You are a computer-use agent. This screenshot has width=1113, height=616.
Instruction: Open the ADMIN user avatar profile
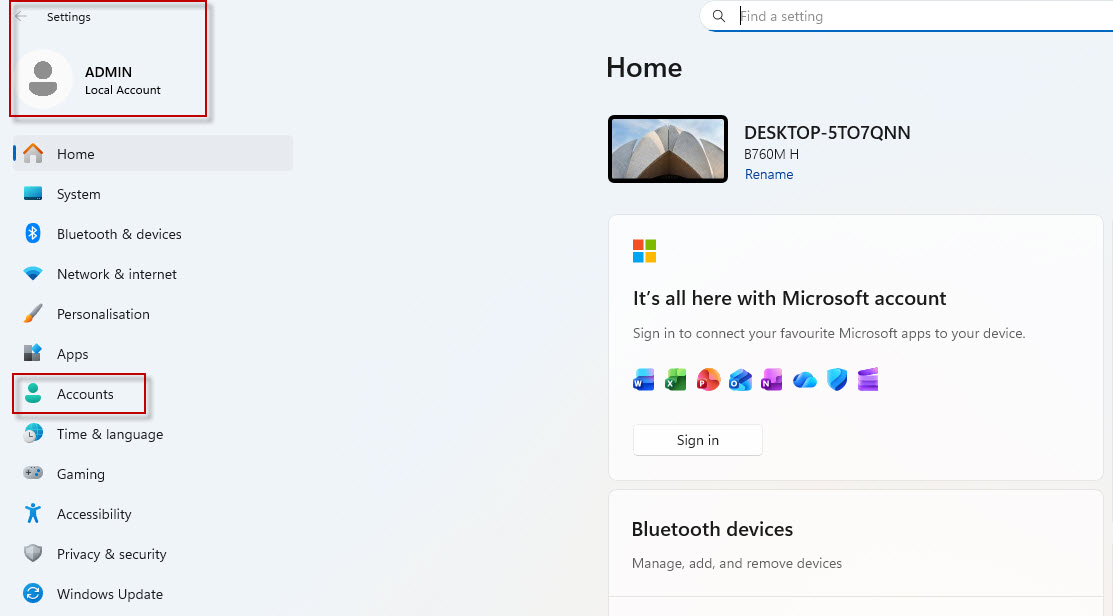tap(43, 79)
